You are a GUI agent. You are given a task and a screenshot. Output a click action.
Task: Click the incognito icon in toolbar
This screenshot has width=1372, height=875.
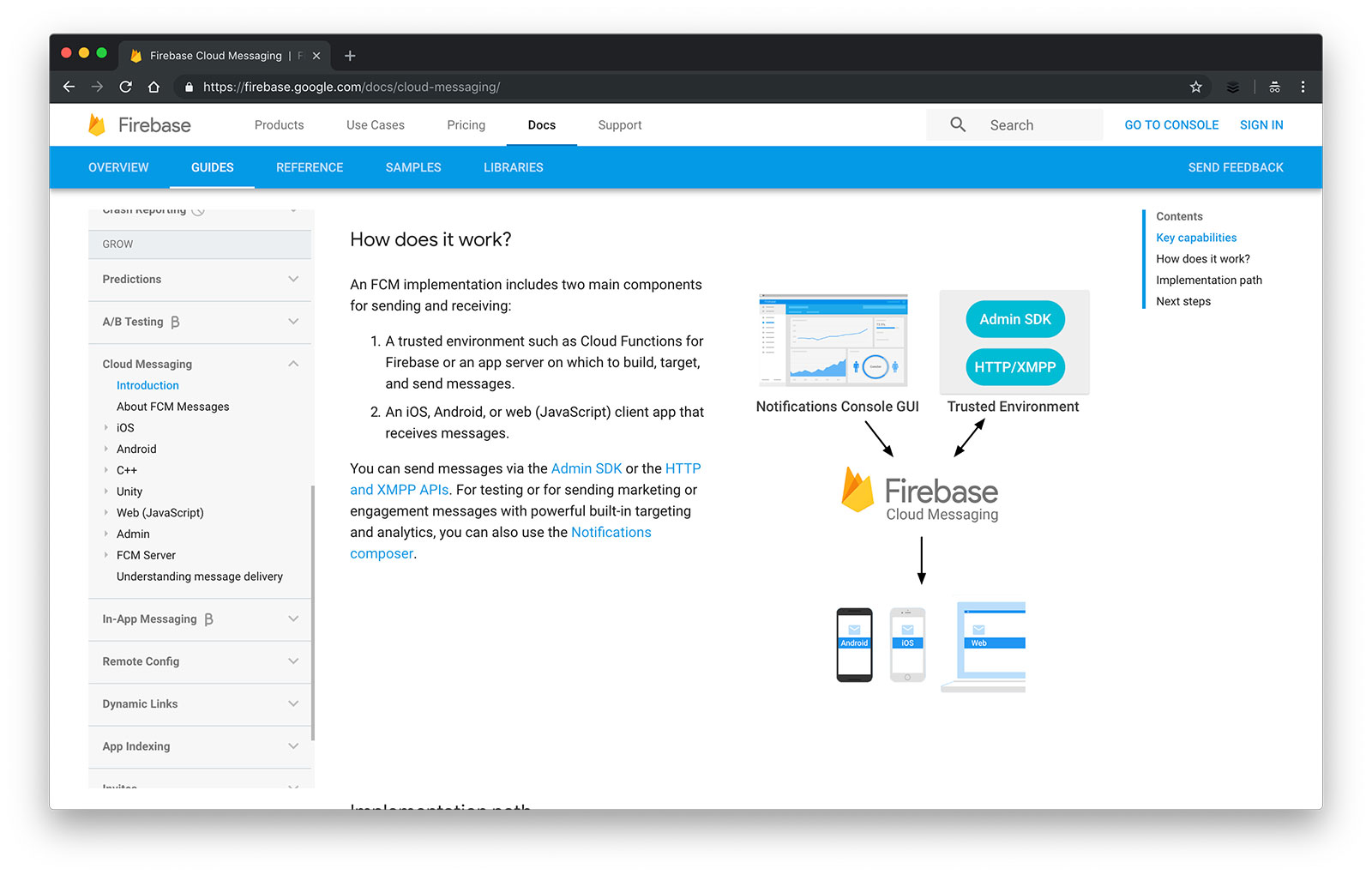[1274, 87]
